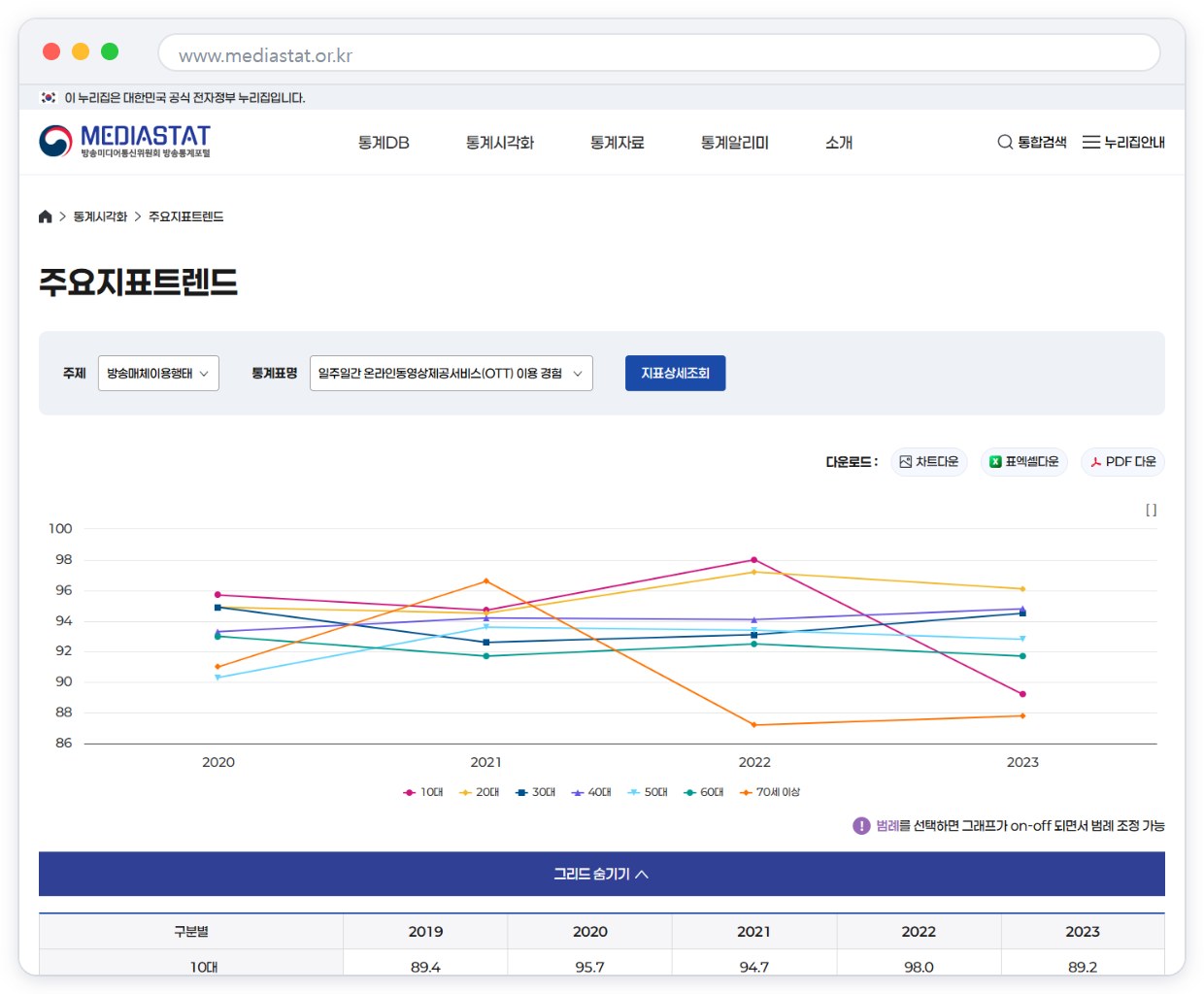Open the 통계자료 menu
The height and width of the screenshot is (994, 1204).
[618, 143]
